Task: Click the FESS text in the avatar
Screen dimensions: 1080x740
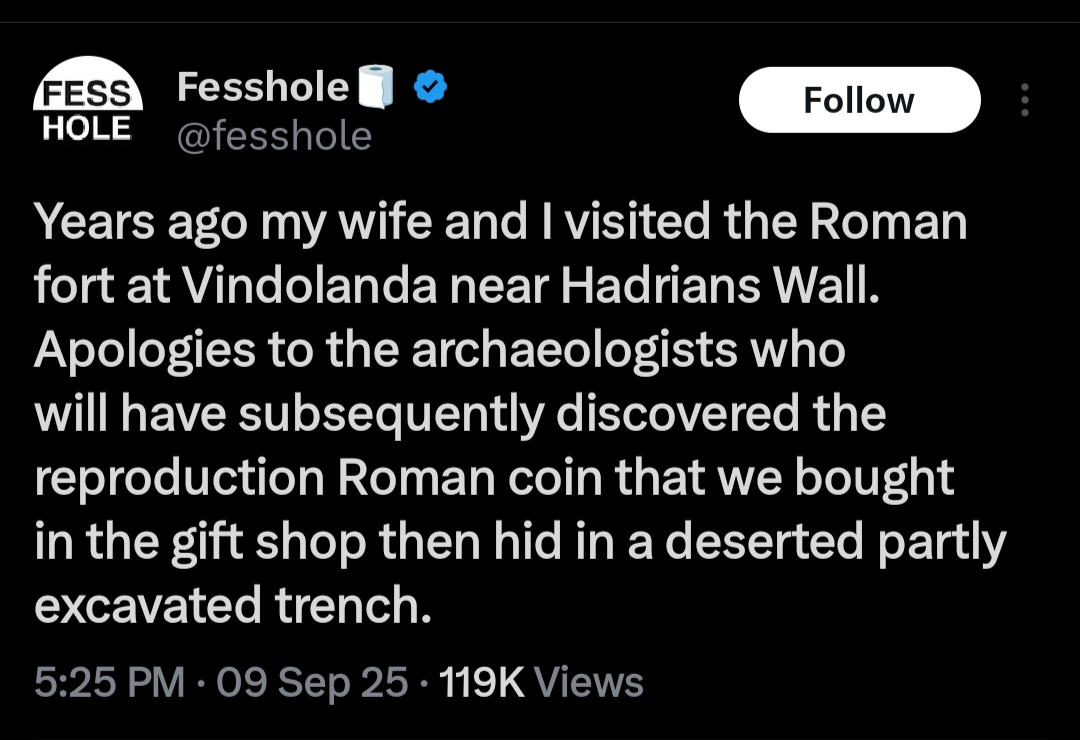Action: click(87, 94)
